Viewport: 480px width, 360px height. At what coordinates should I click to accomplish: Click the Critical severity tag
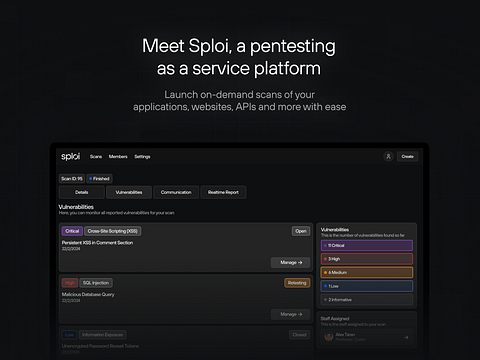coord(72,231)
